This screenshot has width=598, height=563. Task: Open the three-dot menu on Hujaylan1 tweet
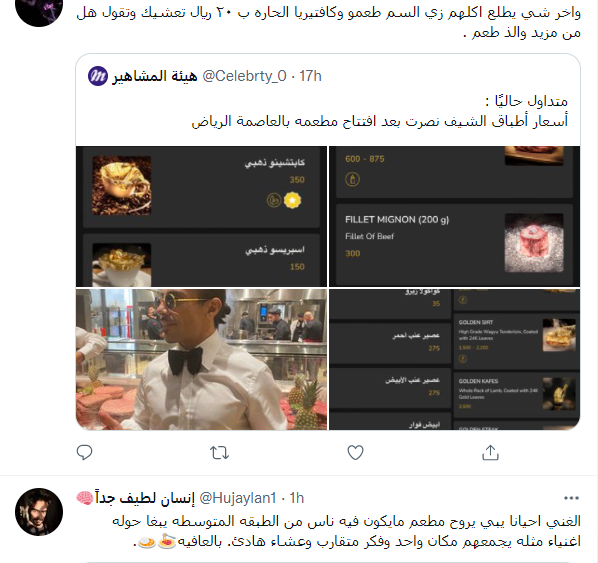571,498
